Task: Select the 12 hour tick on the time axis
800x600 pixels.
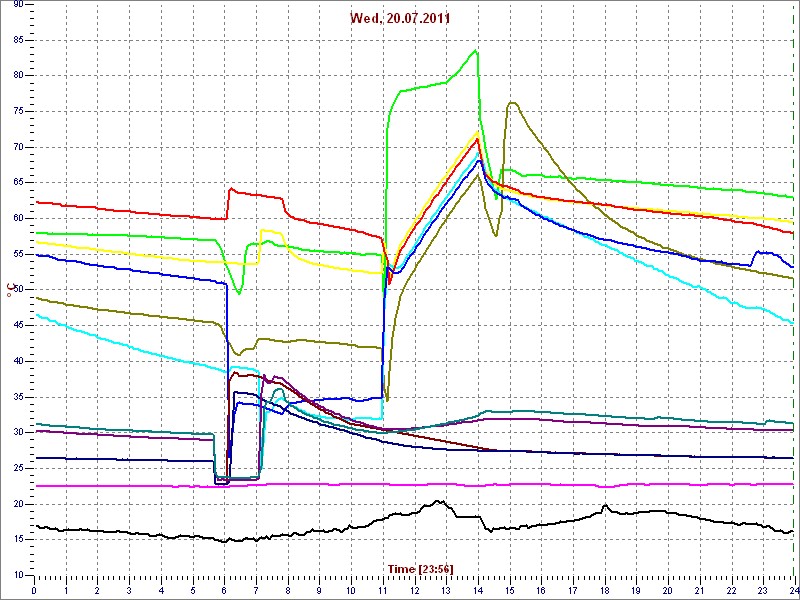Action: [414, 591]
